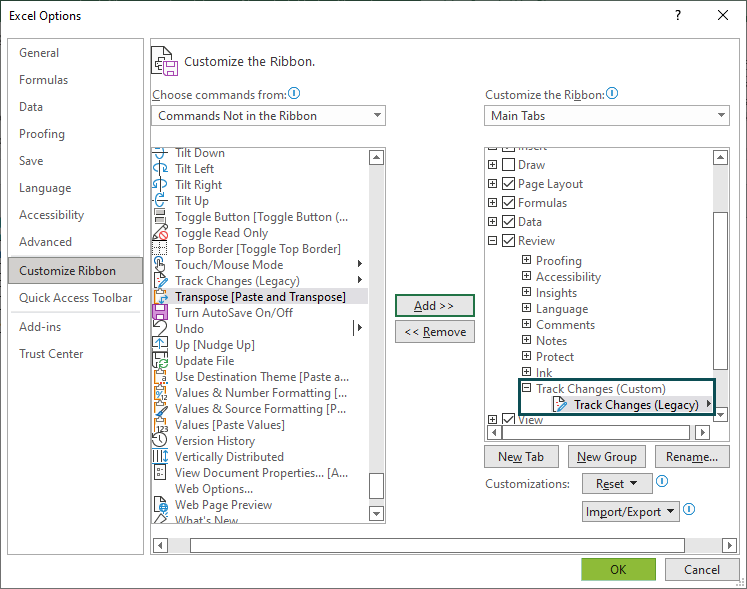This screenshot has width=747, height=589.
Task: Click the Touch/Mouse Mode icon
Action: [160, 264]
